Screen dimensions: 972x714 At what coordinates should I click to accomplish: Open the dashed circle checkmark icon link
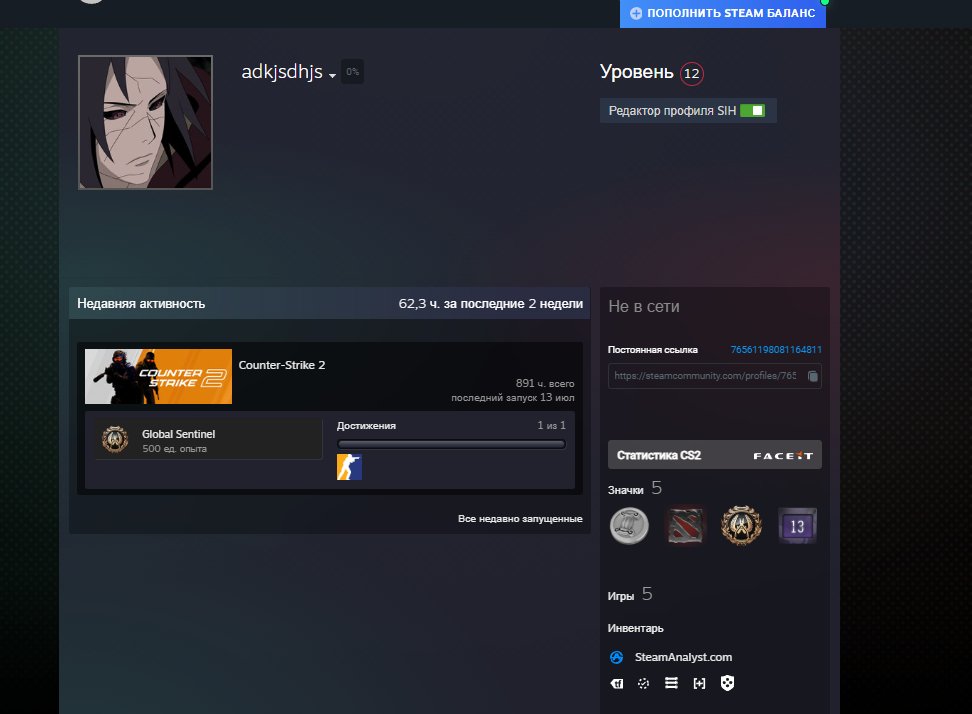pos(643,684)
